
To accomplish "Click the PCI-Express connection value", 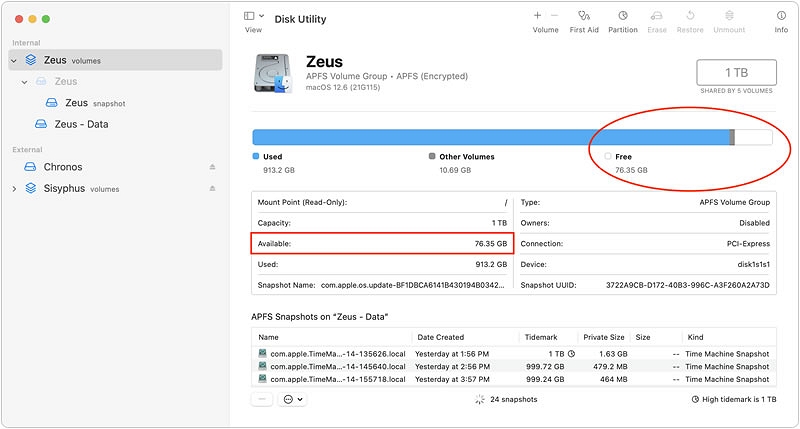I will [748, 244].
